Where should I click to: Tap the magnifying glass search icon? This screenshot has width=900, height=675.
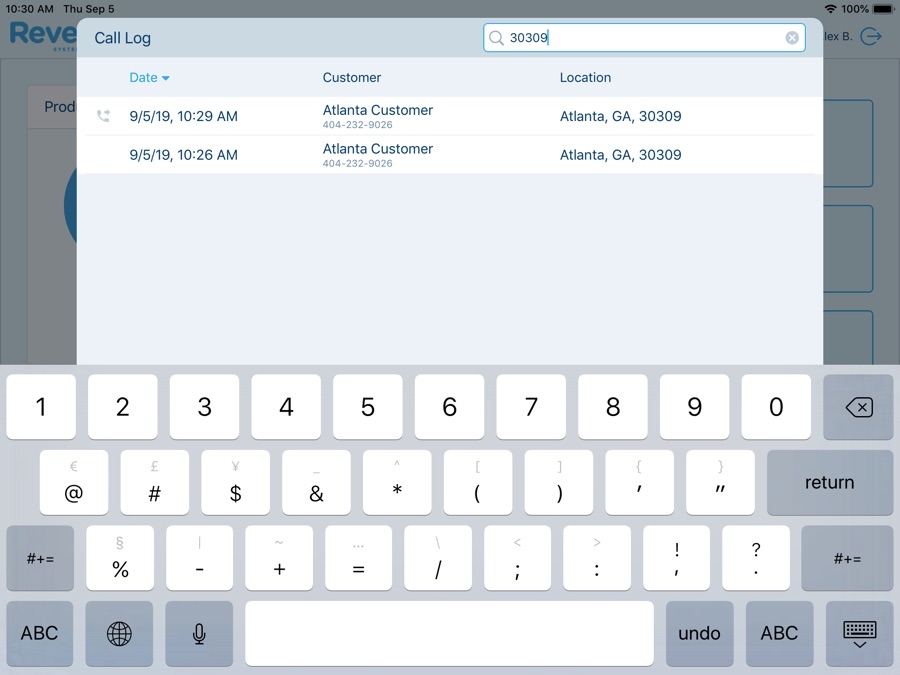pos(496,38)
